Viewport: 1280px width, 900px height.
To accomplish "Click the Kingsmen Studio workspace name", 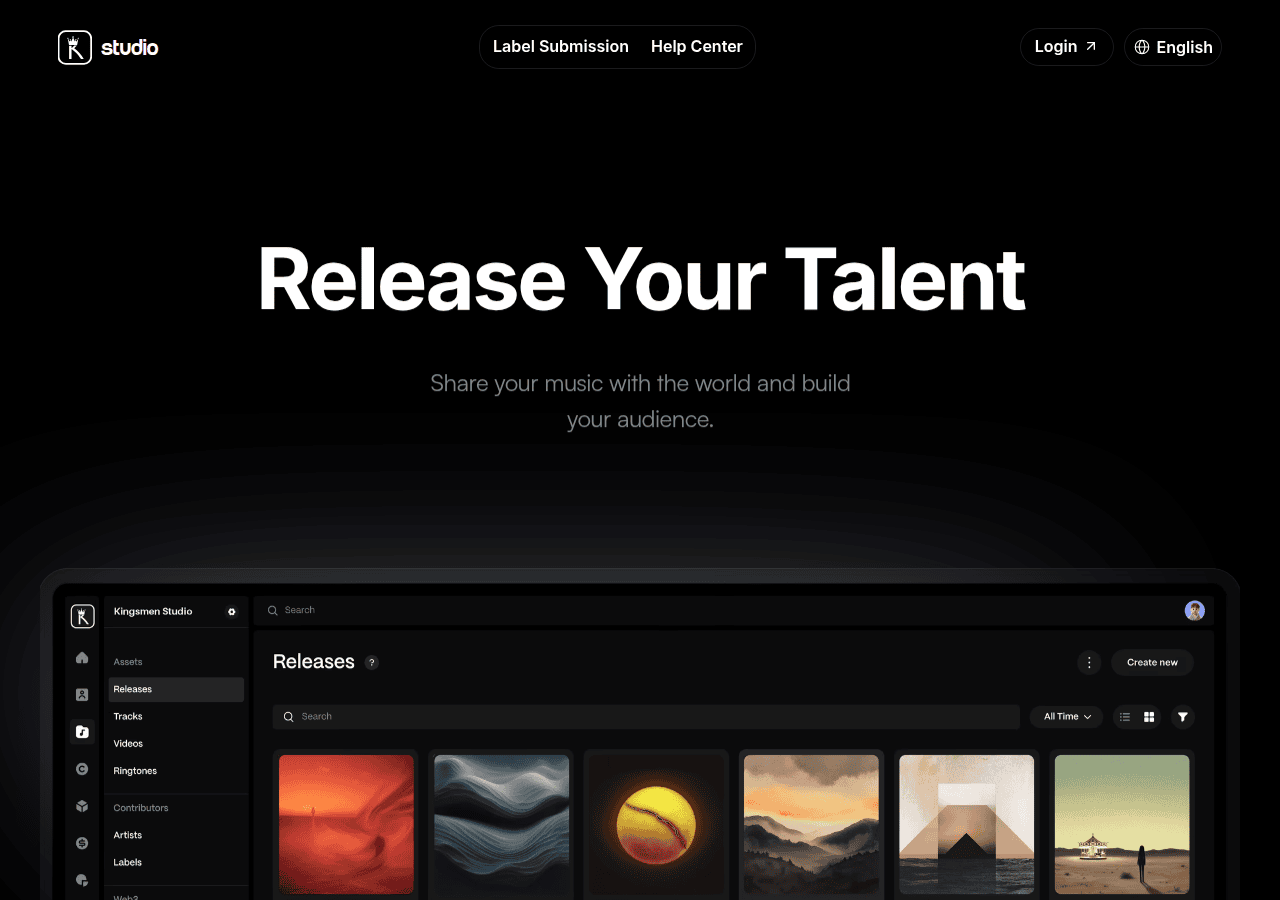I will pos(153,611).
